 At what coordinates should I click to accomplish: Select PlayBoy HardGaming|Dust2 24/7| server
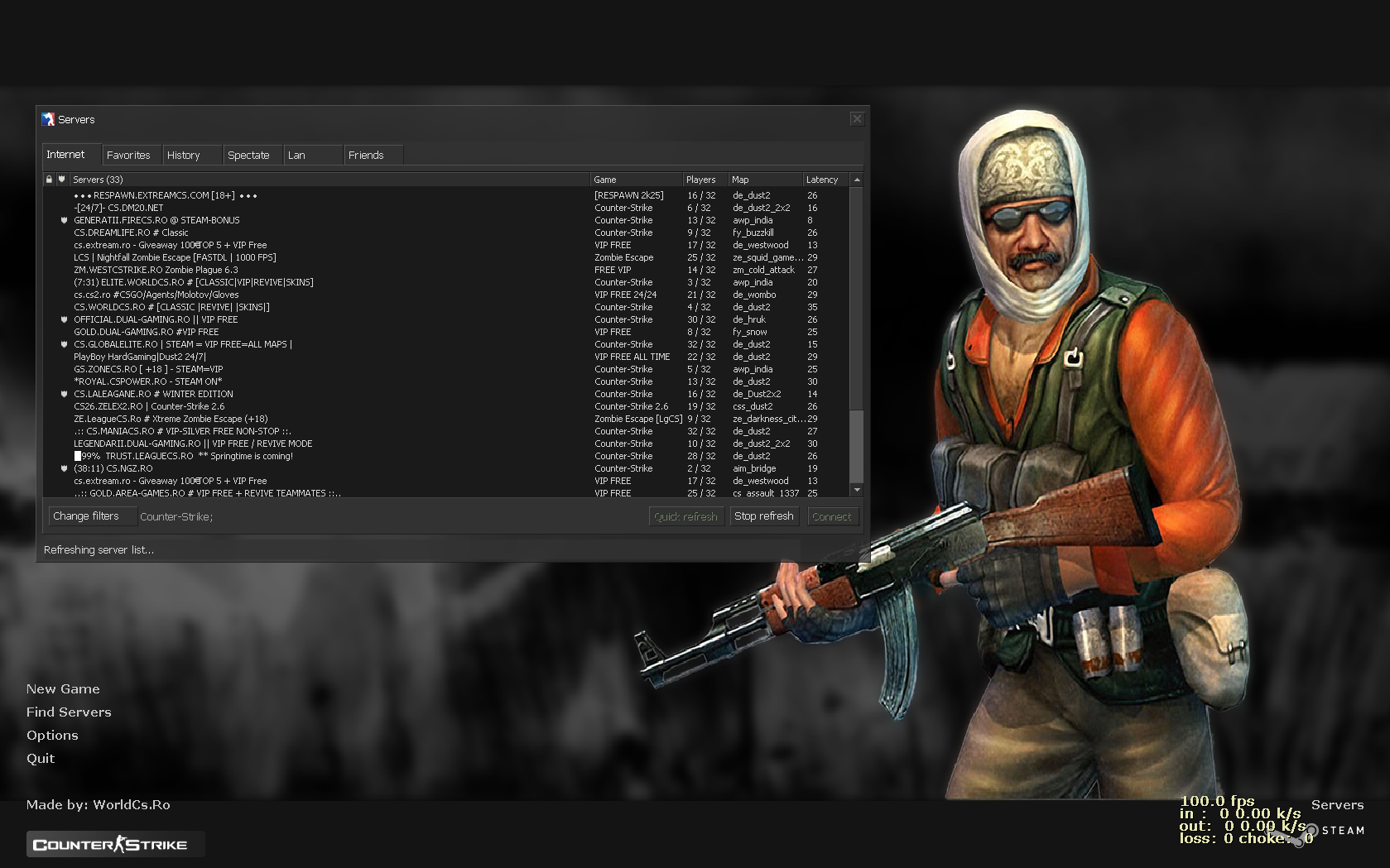pos(446,357)
